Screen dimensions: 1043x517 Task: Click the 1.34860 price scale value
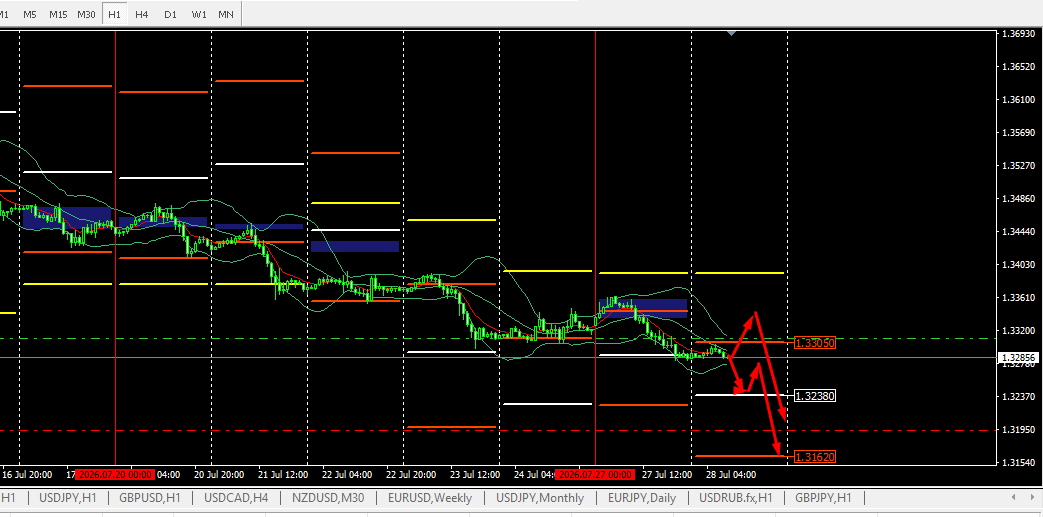point(1018,199)
